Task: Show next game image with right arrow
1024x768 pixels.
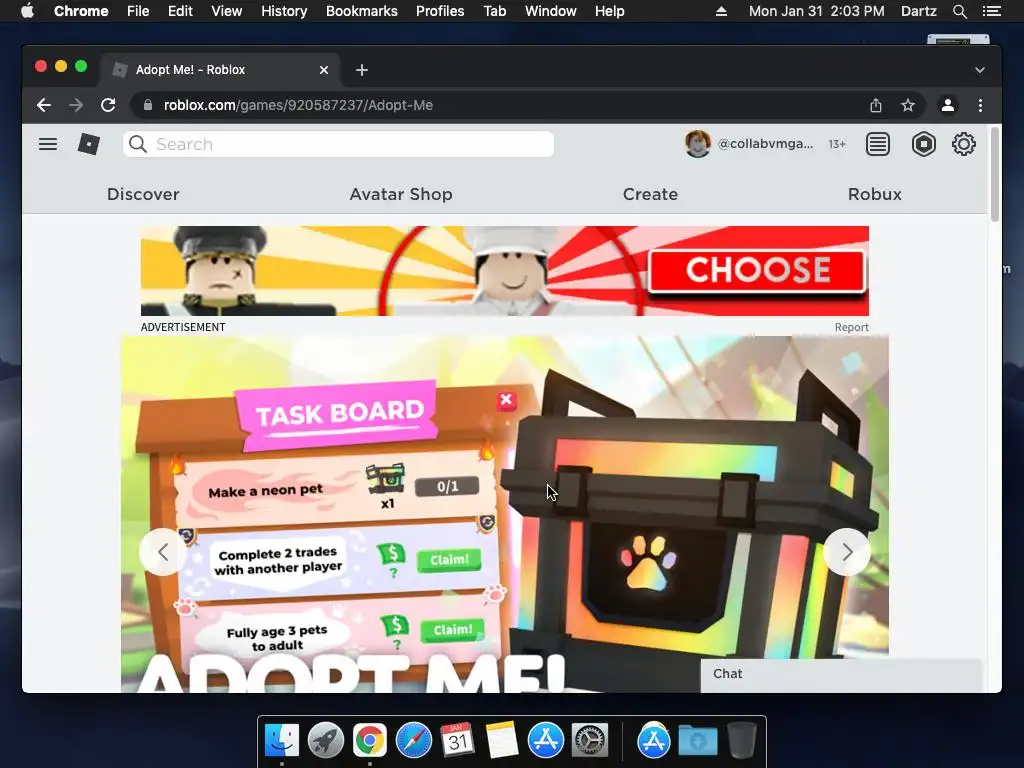Action: point(847,552)
